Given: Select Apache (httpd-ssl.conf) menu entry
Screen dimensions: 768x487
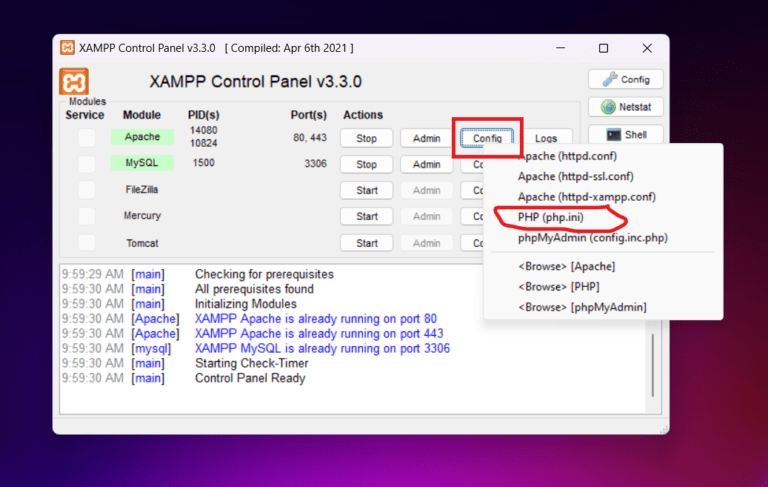Looking at the screenshot, I should (576, 177).
